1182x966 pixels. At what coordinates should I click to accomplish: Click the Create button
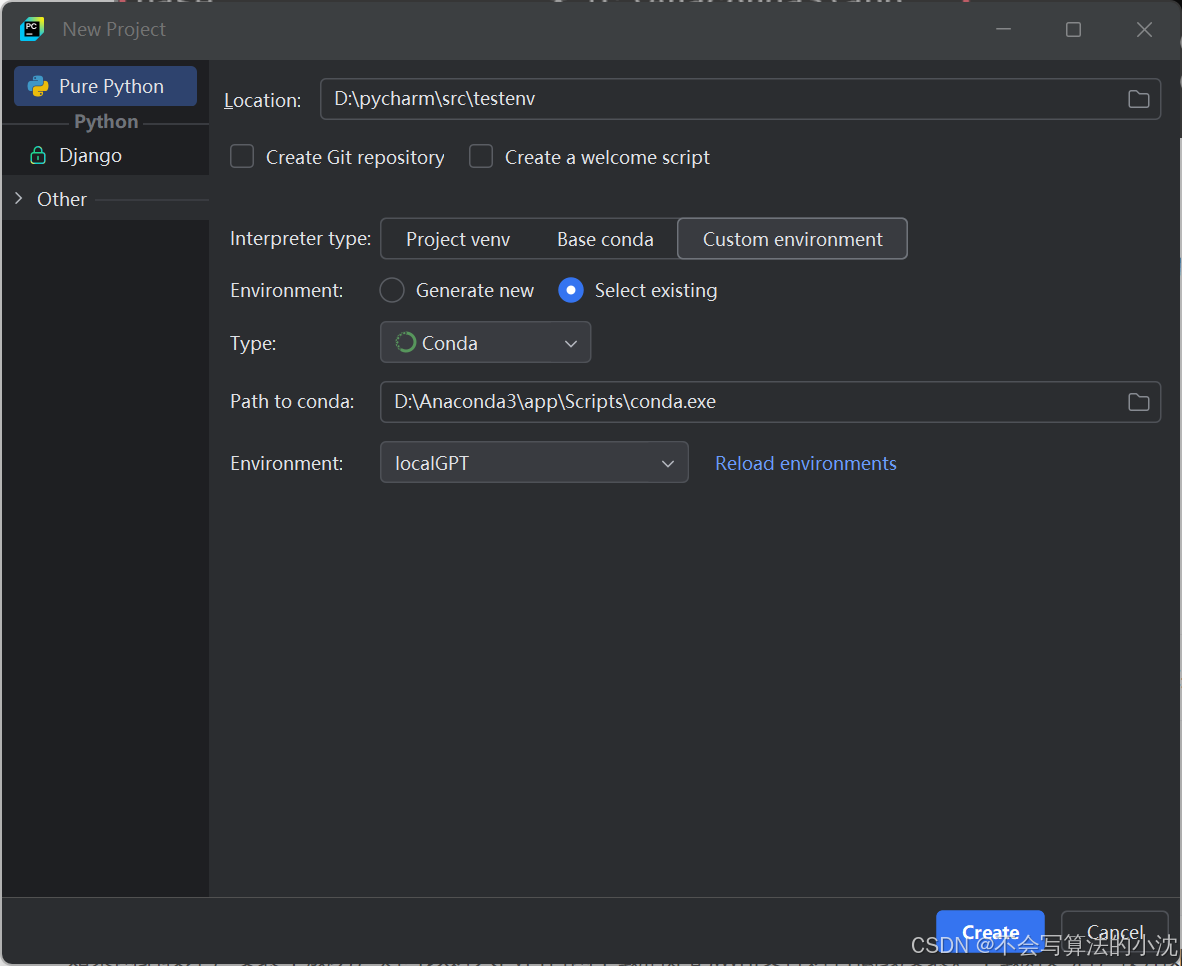pos(990,933)
